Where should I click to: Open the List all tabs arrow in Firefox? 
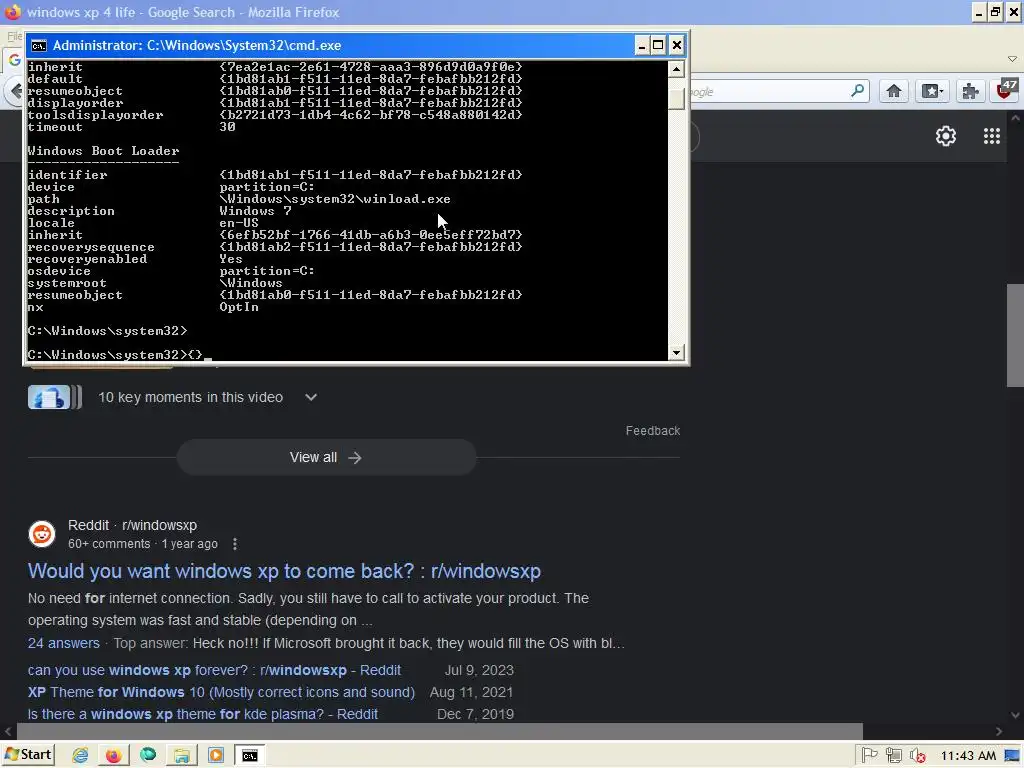[1012, 59]
